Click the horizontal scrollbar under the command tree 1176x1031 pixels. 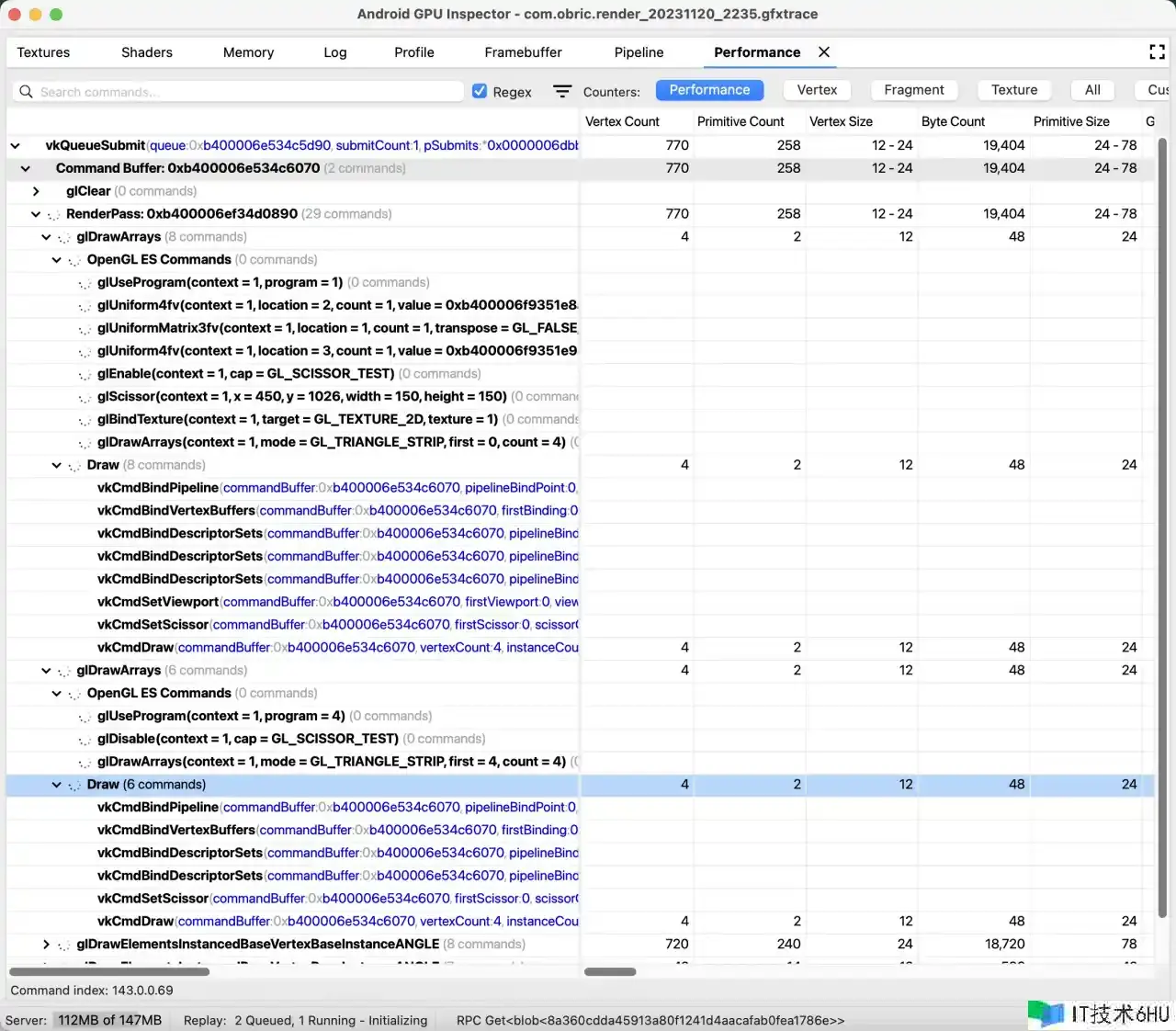click(x=109, y=971)
